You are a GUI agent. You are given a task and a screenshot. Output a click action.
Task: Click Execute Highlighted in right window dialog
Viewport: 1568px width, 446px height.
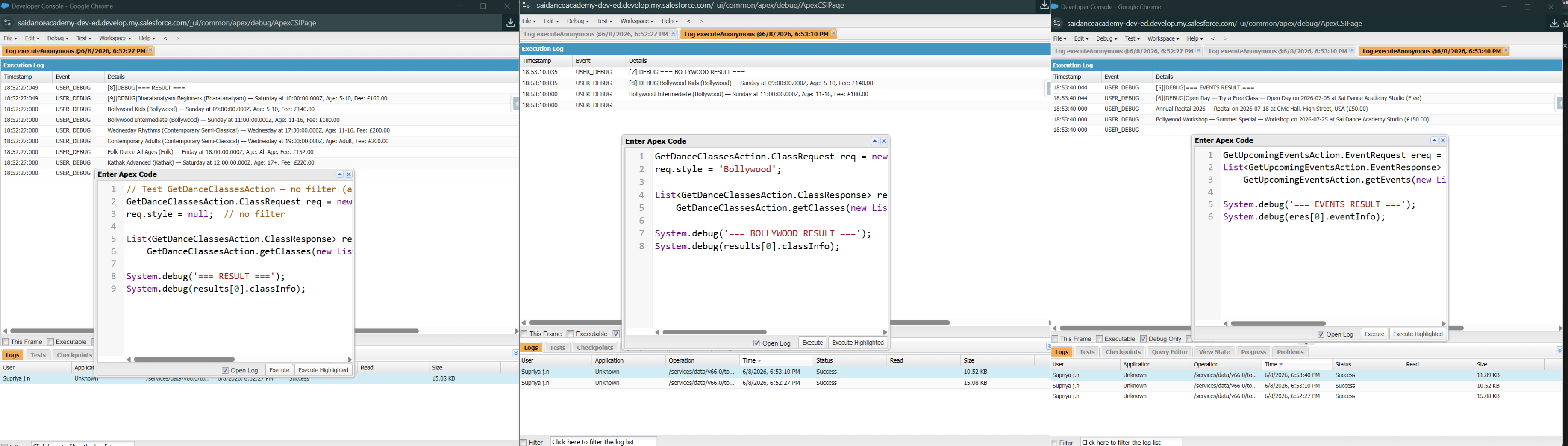click(1418, 334)
